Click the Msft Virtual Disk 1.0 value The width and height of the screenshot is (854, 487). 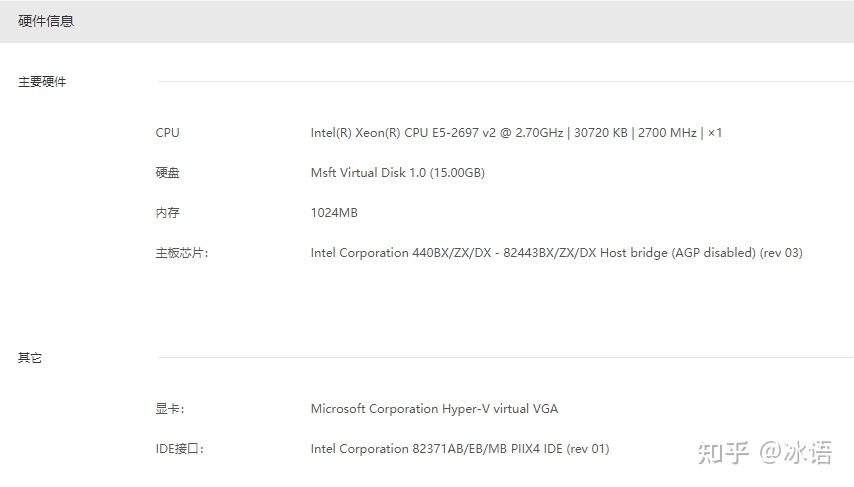397,173
